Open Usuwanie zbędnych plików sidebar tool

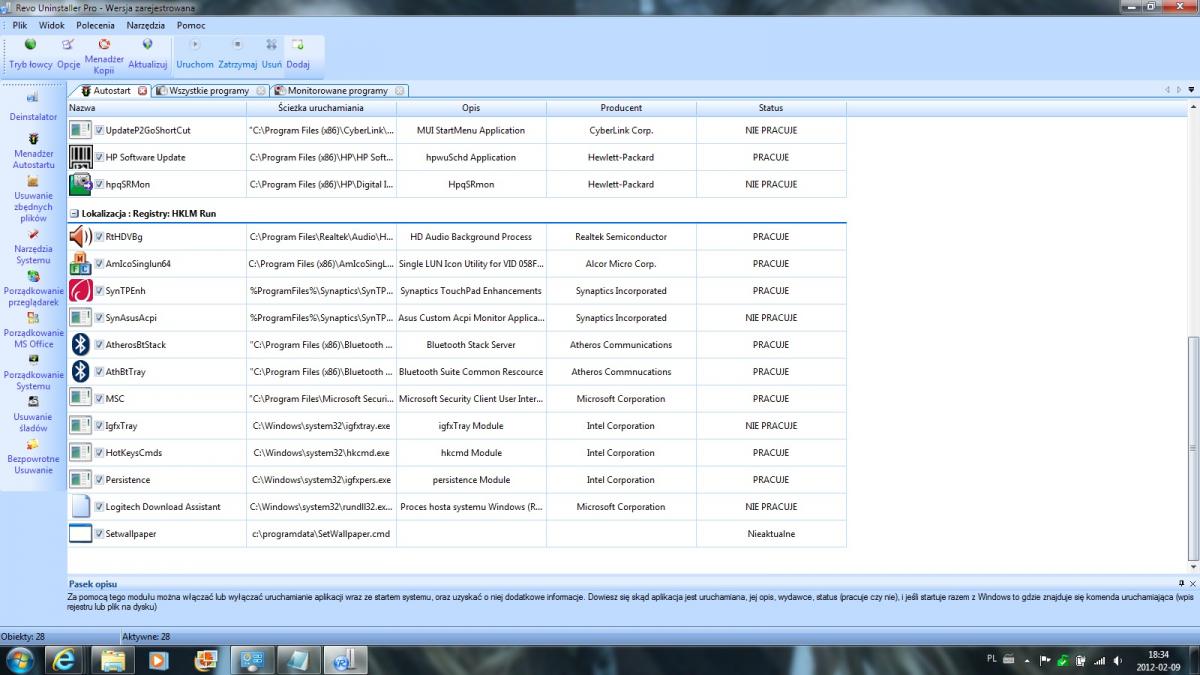point(33,199)
